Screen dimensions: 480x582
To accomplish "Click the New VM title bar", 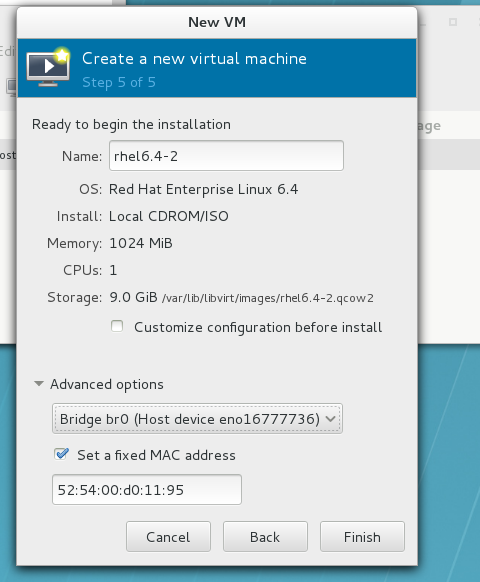I will pos(217,22).
